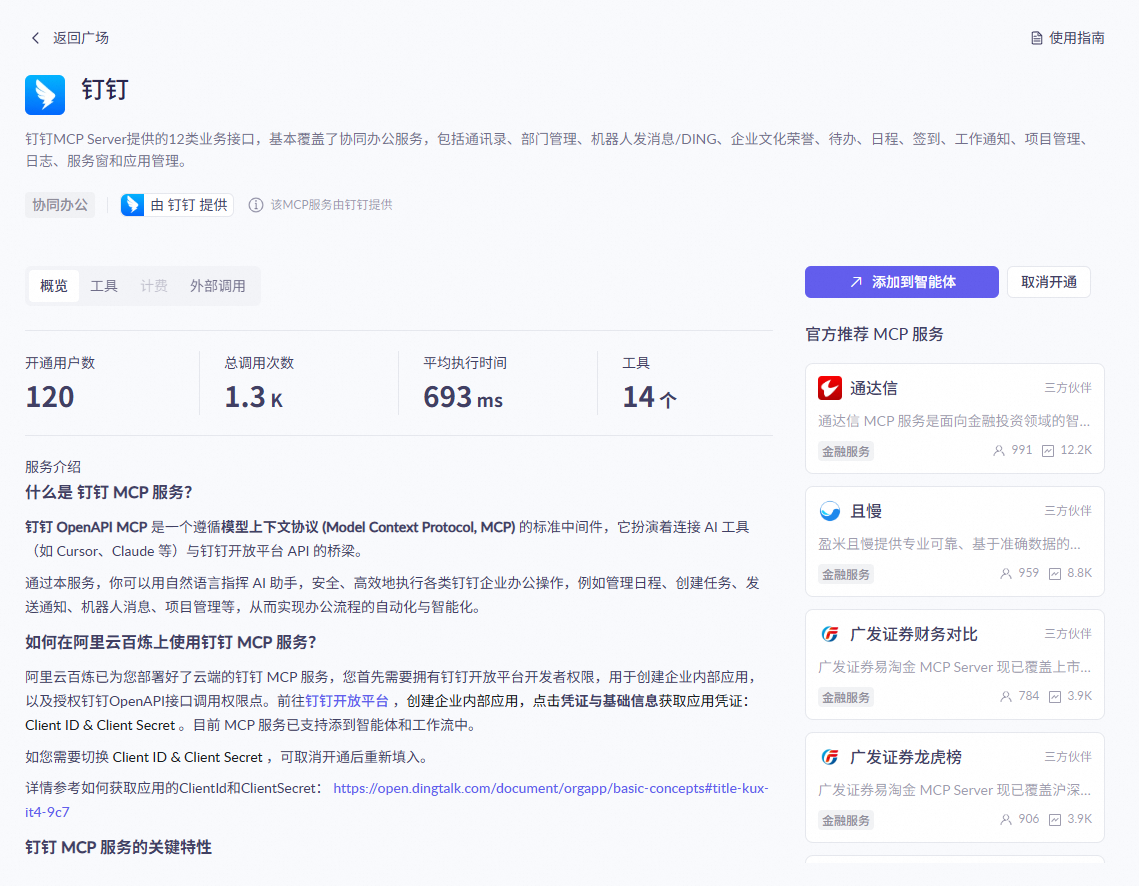Open the 钉钉开放平台 hyperlink
Screen dimensions: 1139x886
(x=346, y=701)
